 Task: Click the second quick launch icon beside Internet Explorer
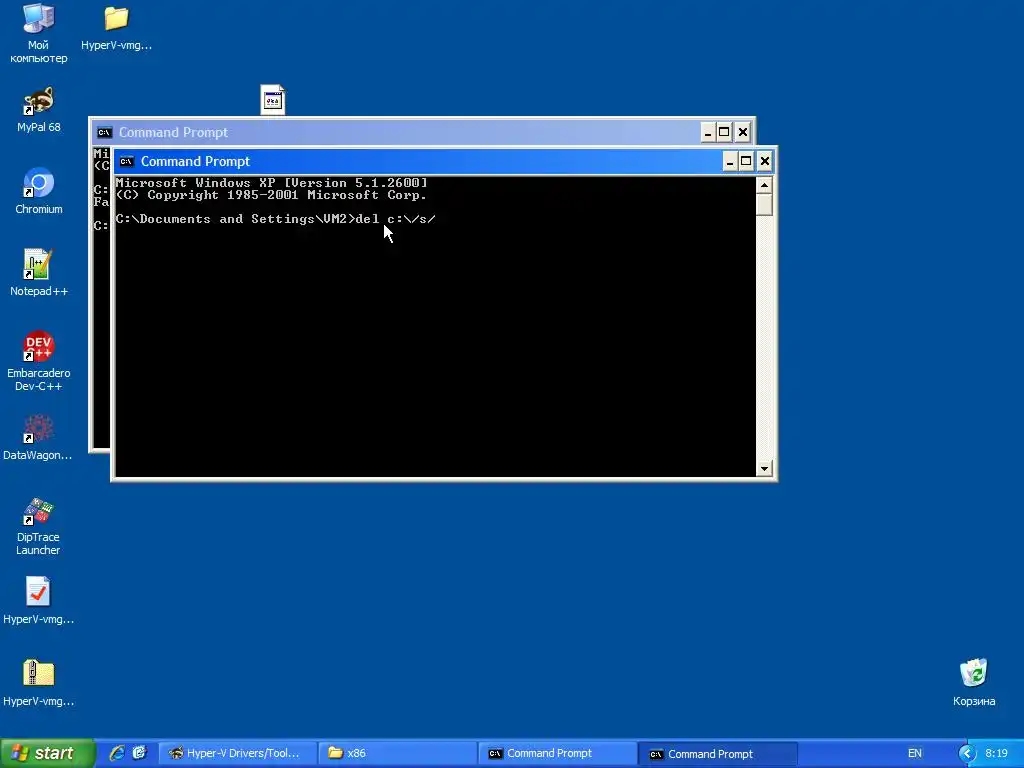[x=140, y=753]
